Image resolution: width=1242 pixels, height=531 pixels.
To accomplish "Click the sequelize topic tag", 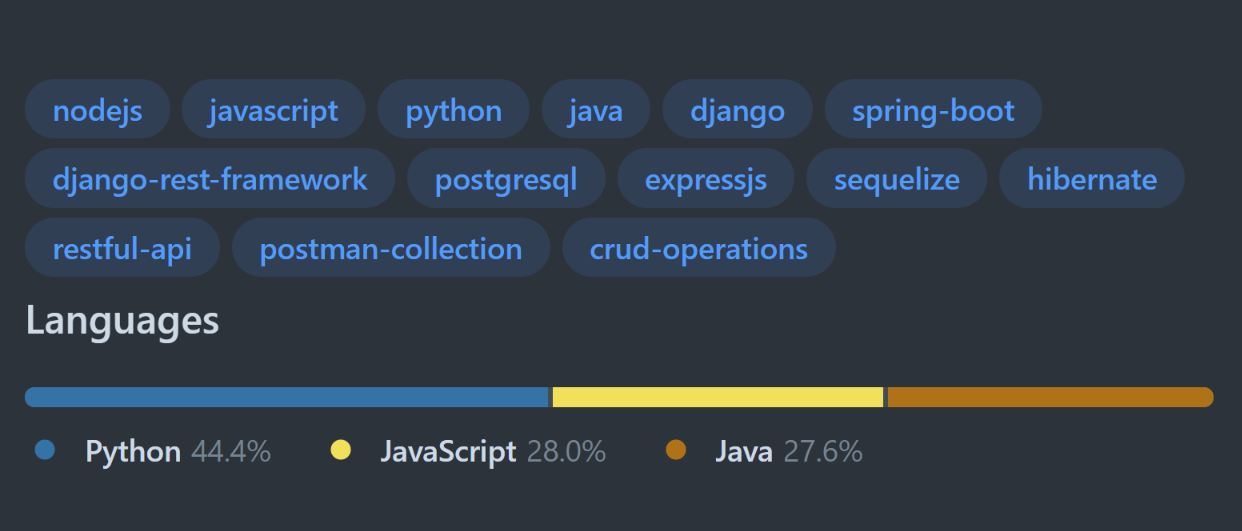I will 896,179.
